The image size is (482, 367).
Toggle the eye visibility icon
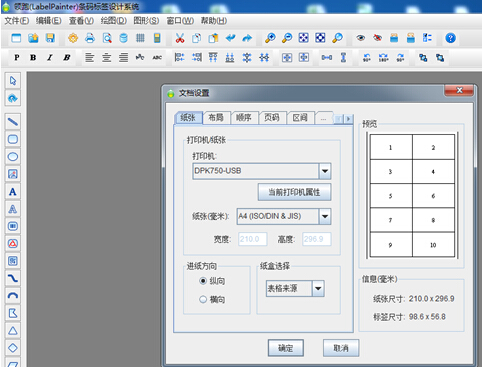pyautogui.click(x=360, y=38)
